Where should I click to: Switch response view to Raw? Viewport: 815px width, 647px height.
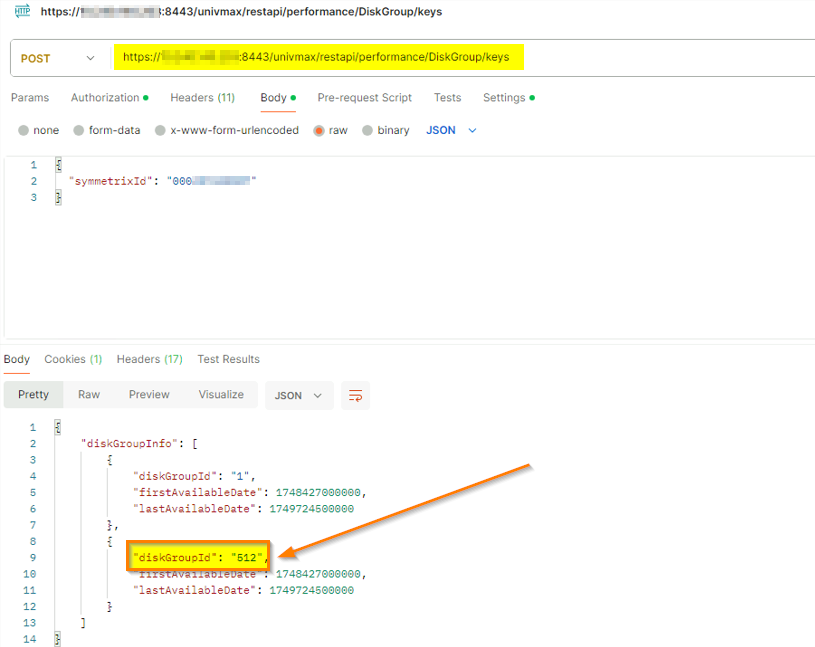[x=89, y=395]
